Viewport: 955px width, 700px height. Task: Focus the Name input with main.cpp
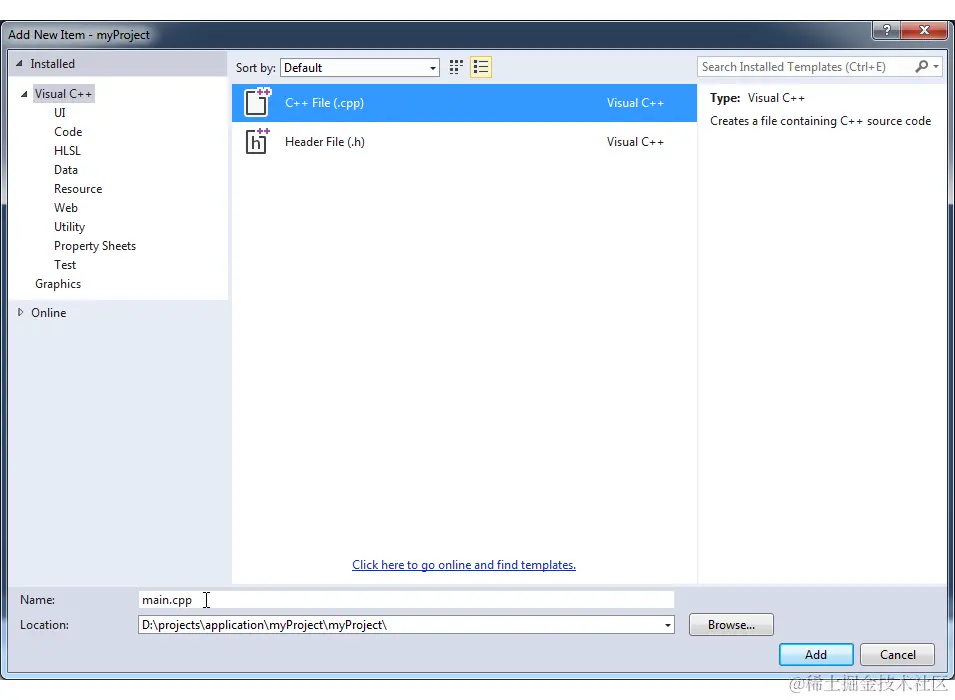click(406, 599)
